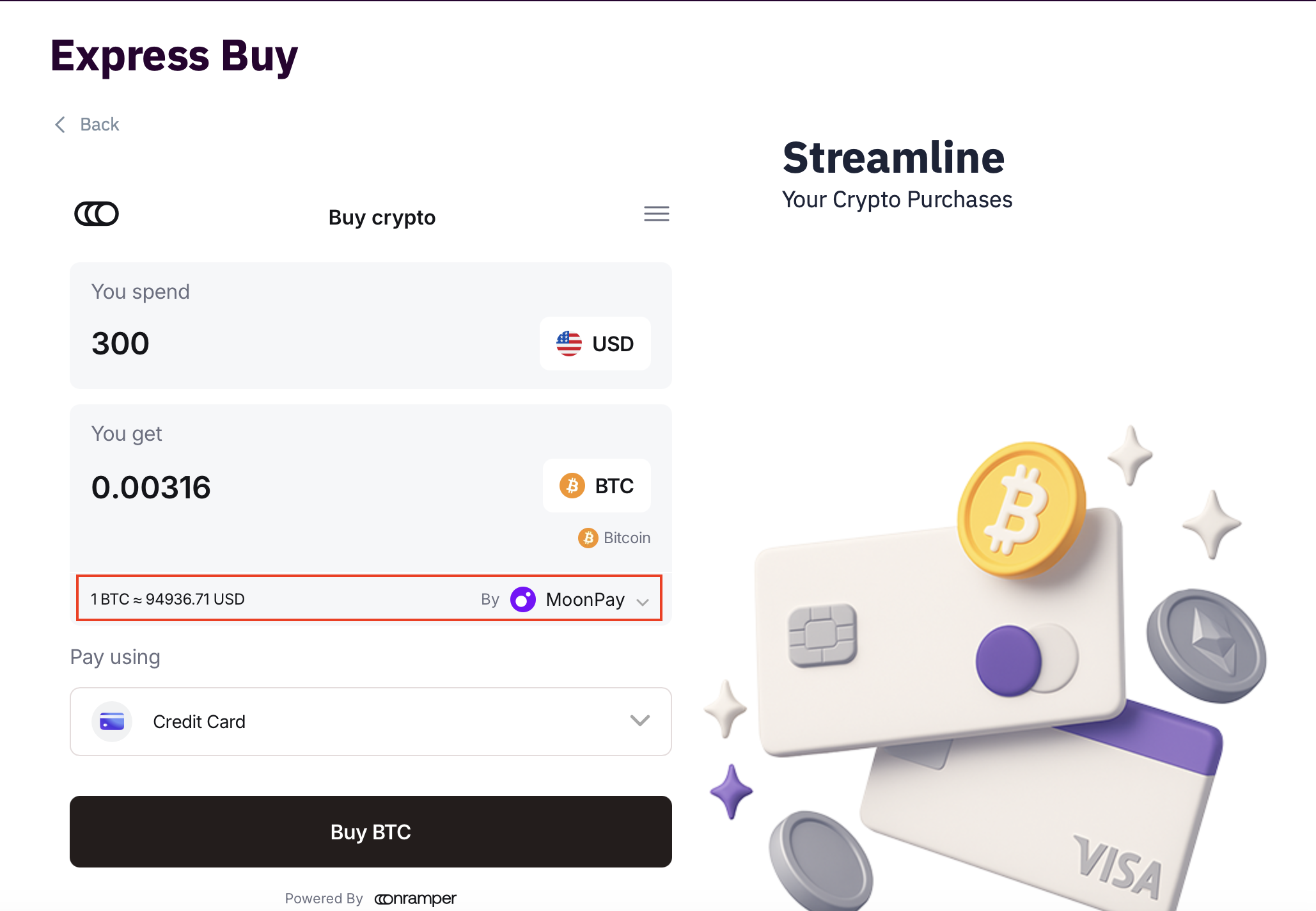Image resolution: width=1316 pixels, height=911 pixels.
Task: Click the Powered By Onramper link
Action: (415, 899)
